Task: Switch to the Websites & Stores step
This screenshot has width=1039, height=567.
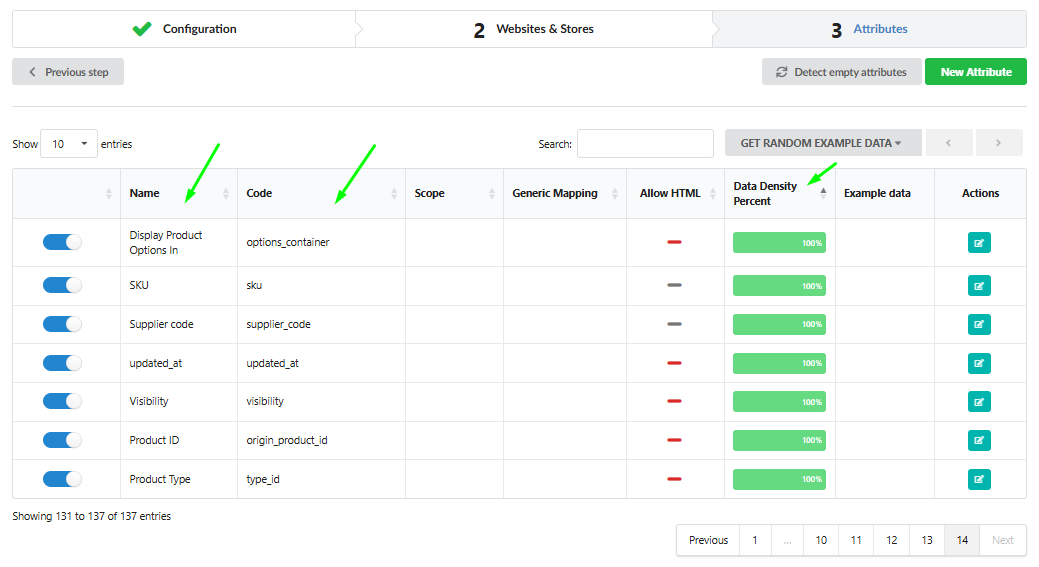Action: pos(534,29)
